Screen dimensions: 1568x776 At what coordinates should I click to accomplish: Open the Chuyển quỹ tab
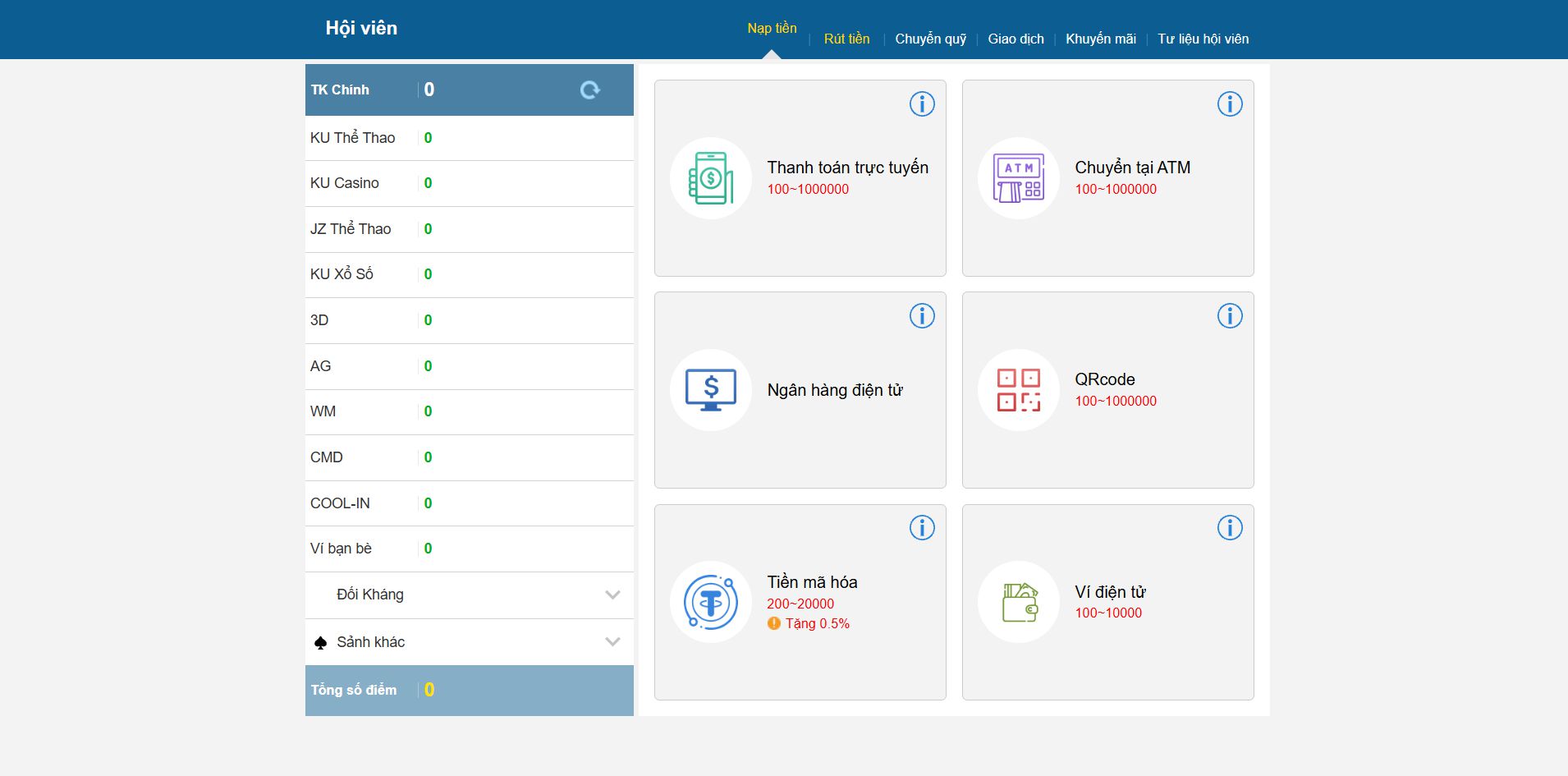point(930,39)
